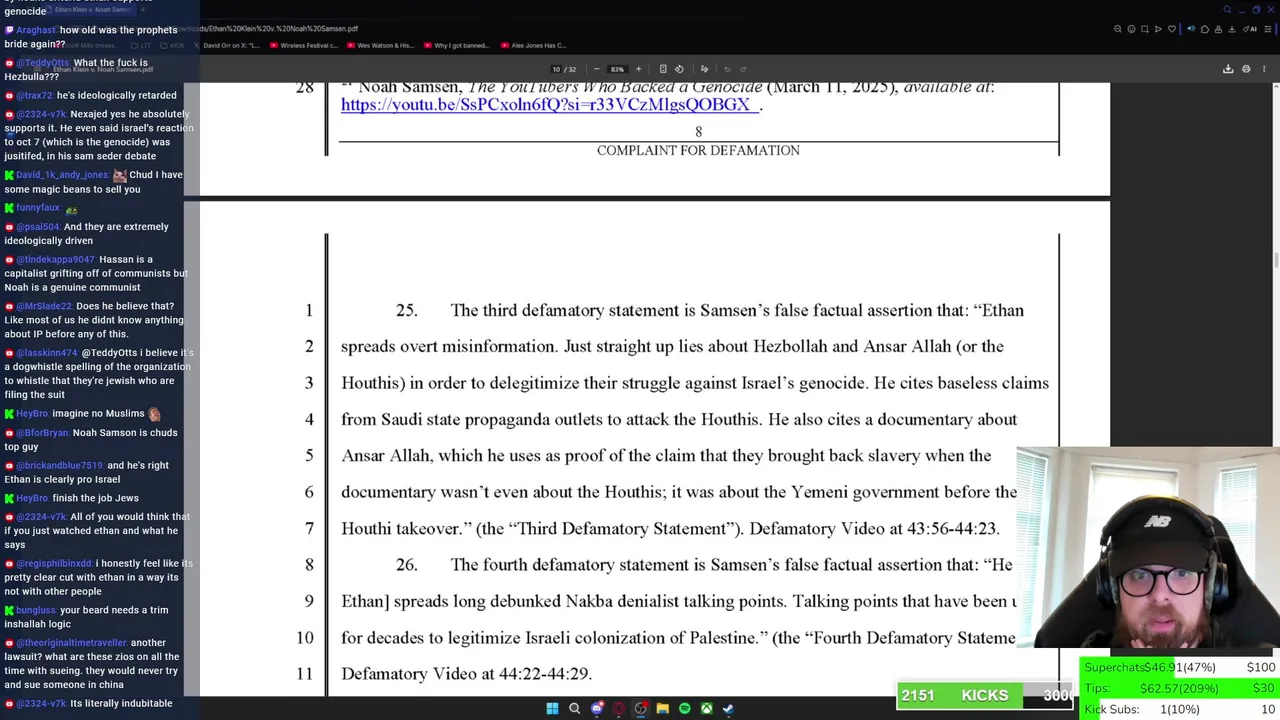Viewport: 1280px width, 720px height.
Task: Open the profile account icon in browser toolbar
Action: (x=1218, y=29)
